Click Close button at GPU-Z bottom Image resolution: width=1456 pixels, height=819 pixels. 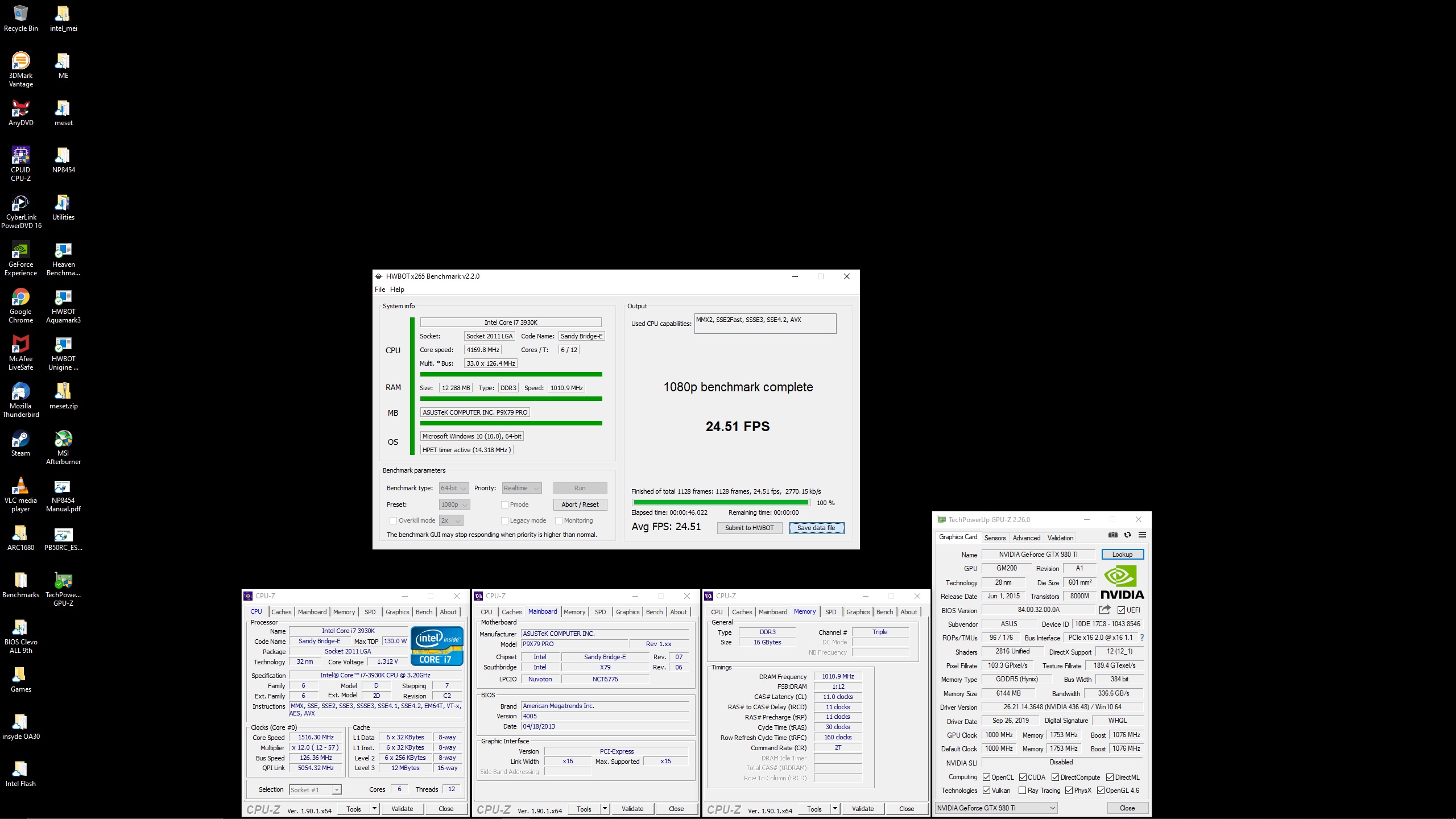pos(1127,808)
